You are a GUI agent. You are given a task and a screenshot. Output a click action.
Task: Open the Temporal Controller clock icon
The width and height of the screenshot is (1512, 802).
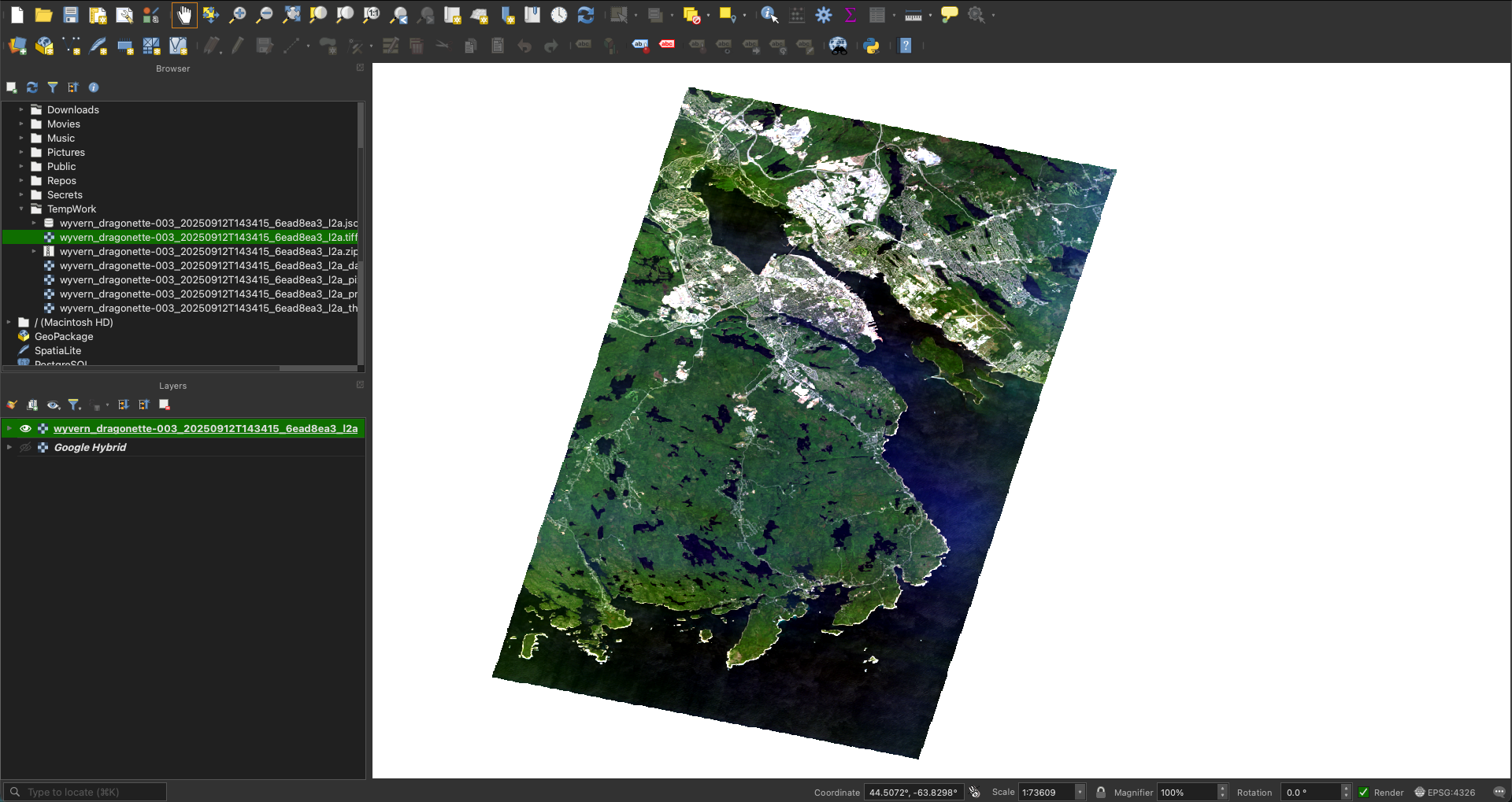tap(558, 15)
